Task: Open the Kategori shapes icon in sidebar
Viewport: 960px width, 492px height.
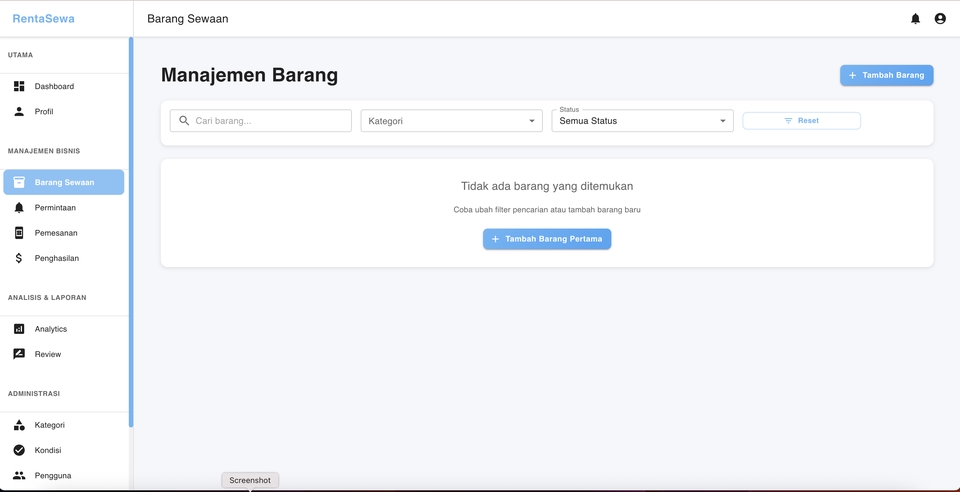Action: pyautogui.click(x=19, y=425)
